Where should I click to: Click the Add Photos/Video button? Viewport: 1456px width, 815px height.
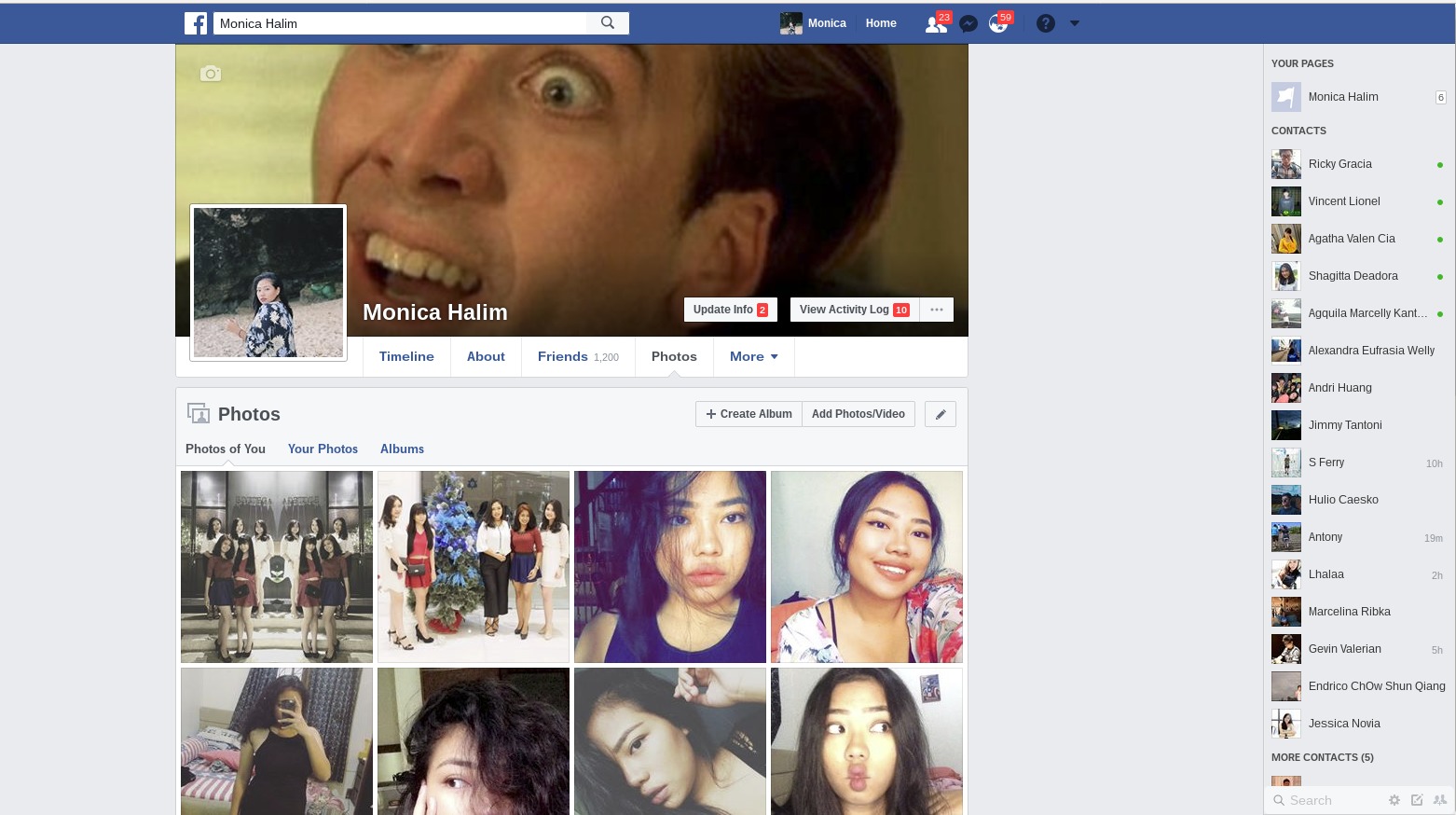point(858,414)
